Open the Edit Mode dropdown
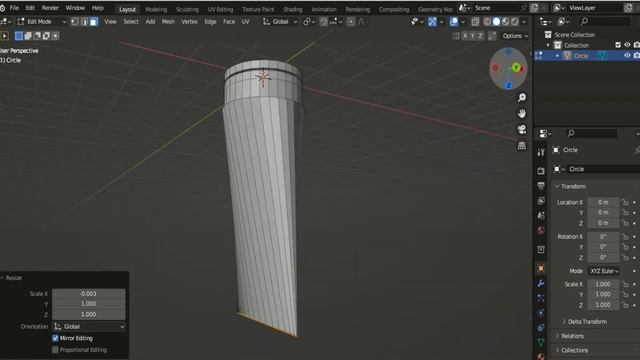Screen dimensions: 640x360 click(41, 22)
